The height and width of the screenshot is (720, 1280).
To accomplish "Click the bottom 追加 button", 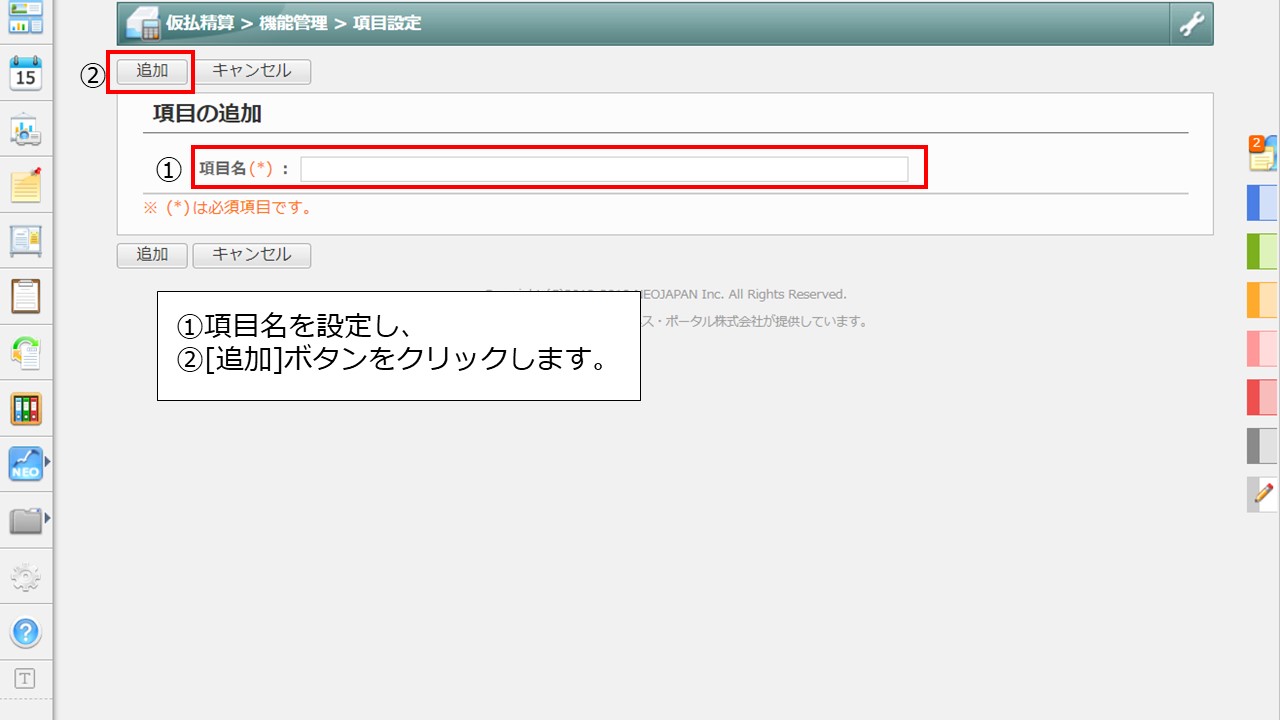I will point(152,255).
